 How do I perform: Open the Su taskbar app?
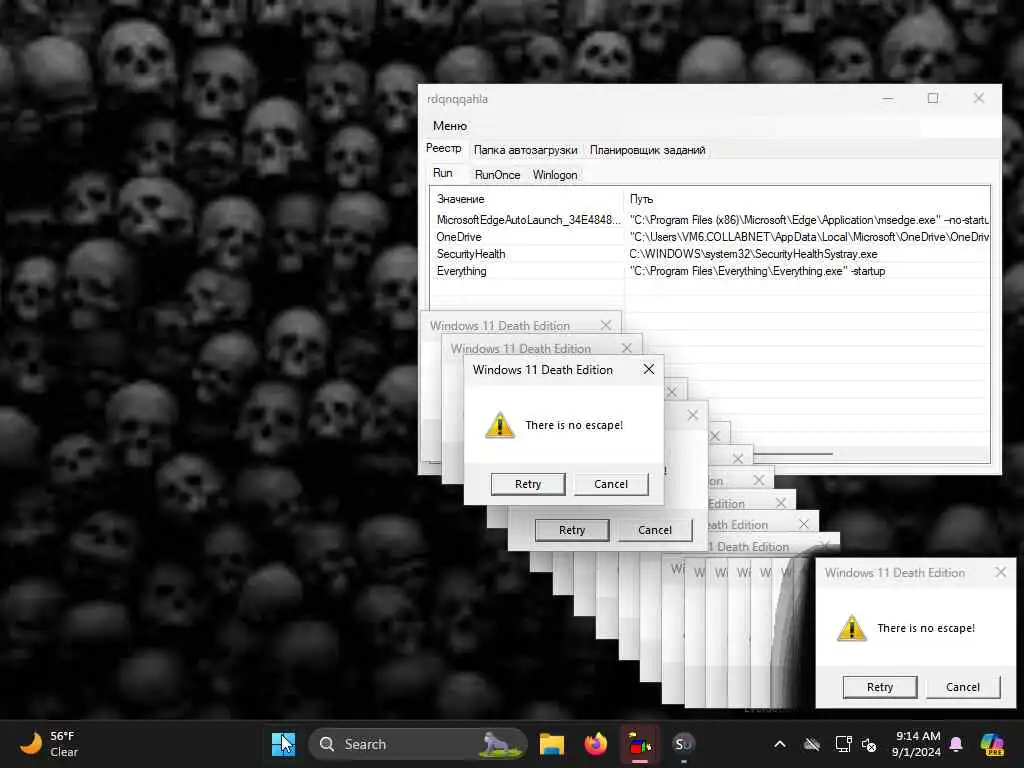[683, 744]
